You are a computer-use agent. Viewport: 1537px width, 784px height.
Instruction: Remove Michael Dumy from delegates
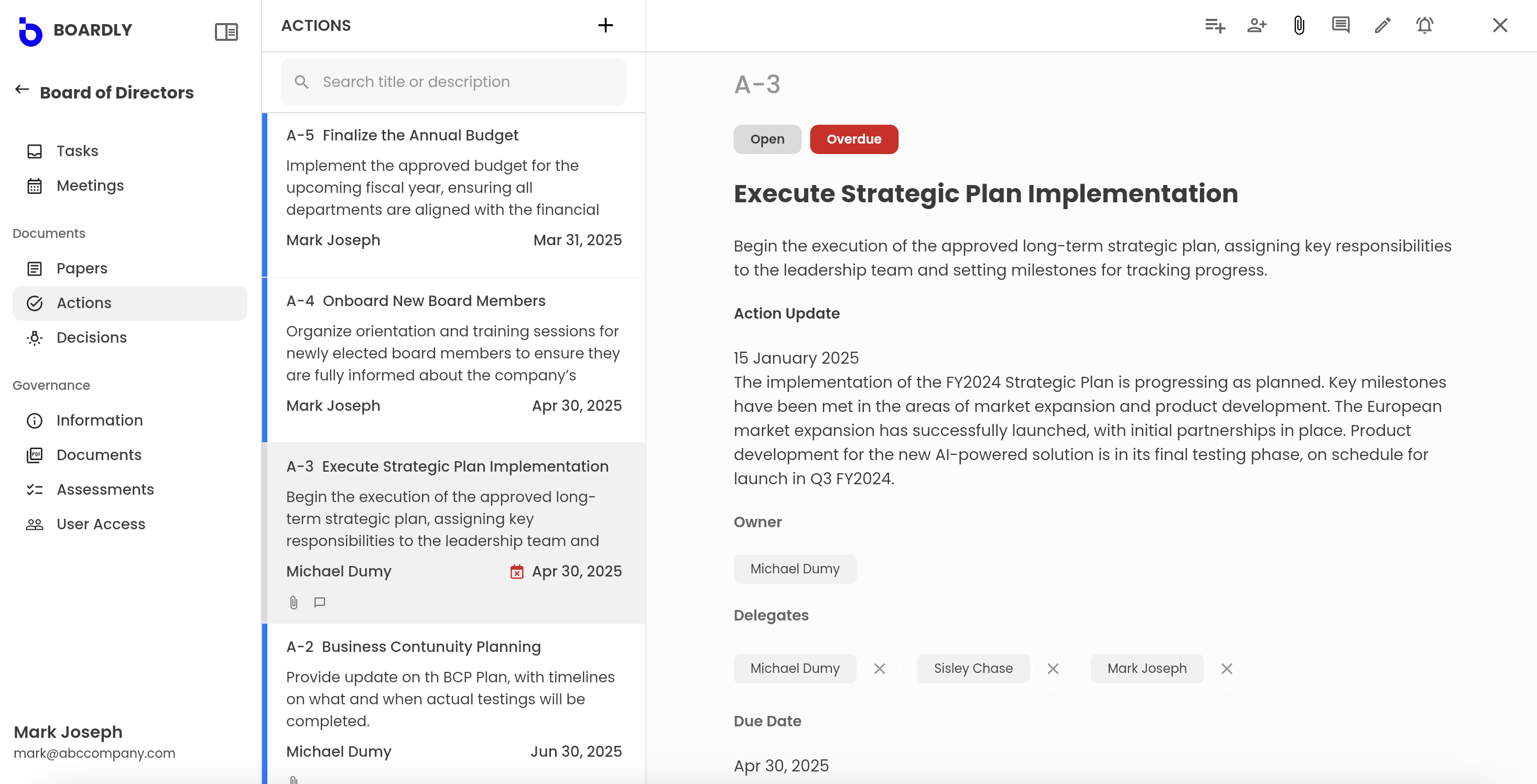point(880,668)
